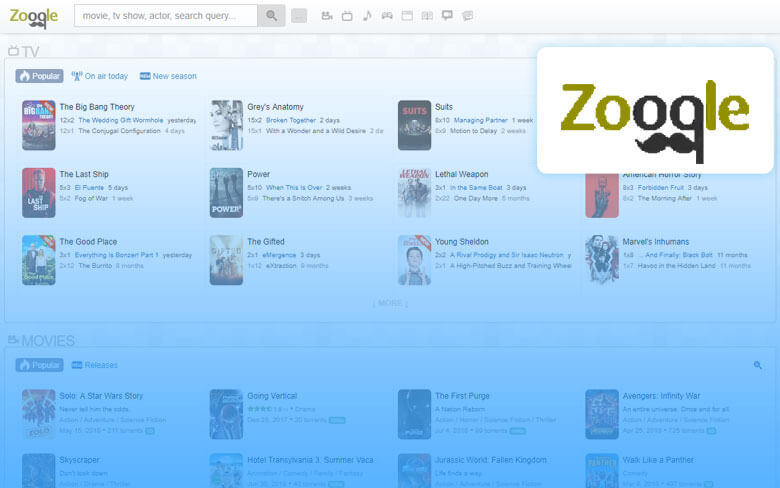Open episode Fog of War
The width and height of the screenshot is (780, 488).
tap(91, 198)
